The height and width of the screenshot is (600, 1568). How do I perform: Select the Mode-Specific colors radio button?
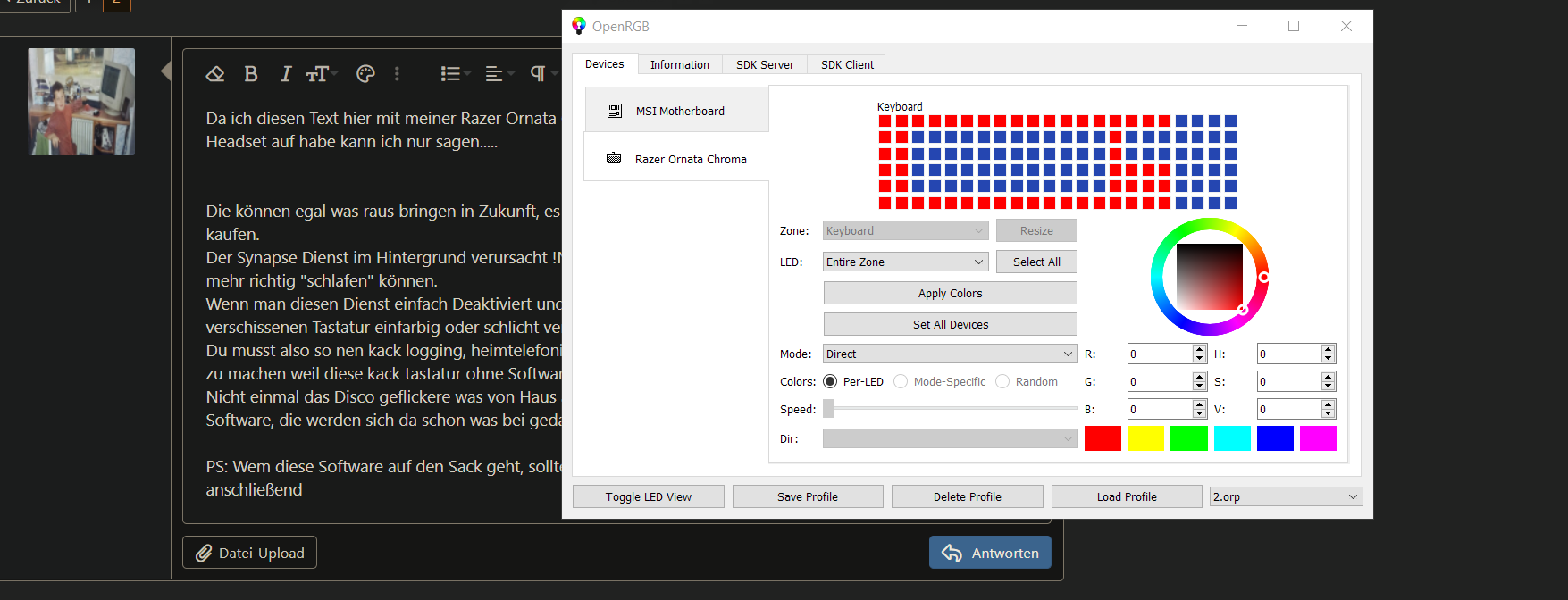(901, 381)
